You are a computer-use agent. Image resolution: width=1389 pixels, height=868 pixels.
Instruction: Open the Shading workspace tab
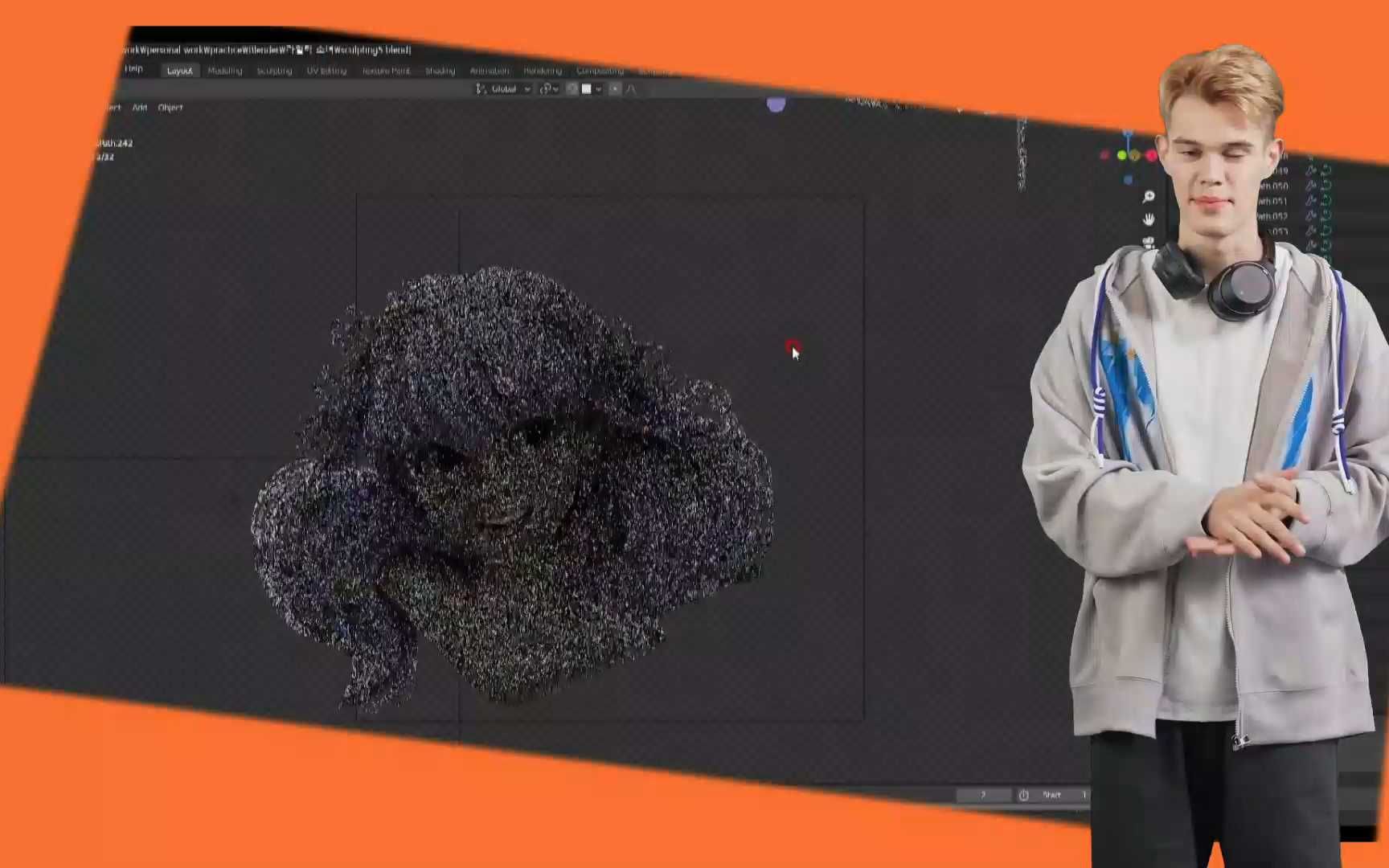pyautogui.click(x=440, y=71)
